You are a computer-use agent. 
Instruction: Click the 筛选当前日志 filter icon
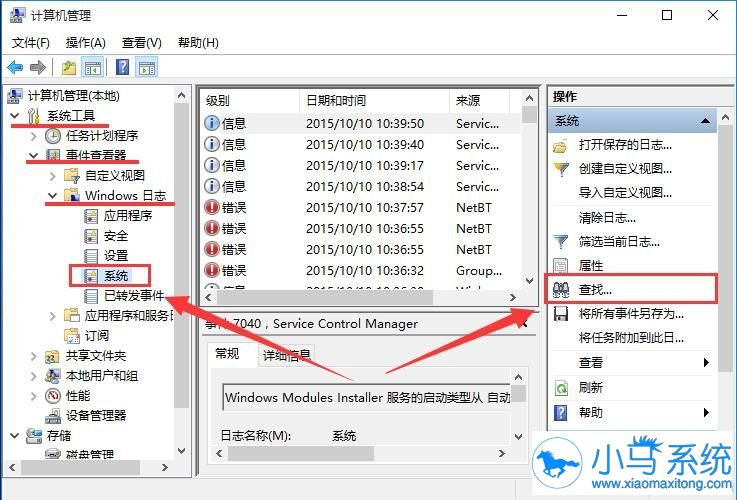[x=561, y=242]
